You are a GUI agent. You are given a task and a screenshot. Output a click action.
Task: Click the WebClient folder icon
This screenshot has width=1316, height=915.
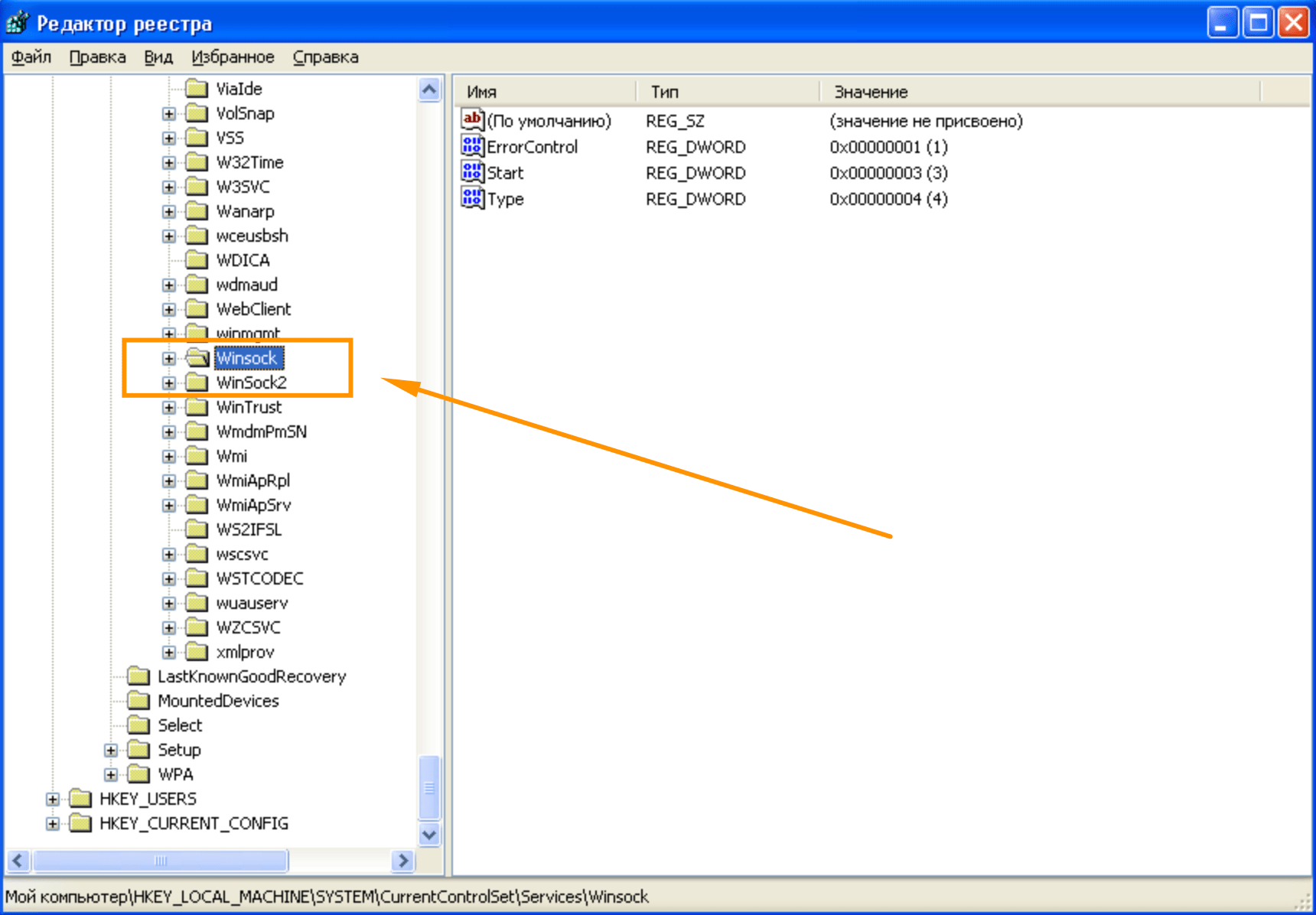pyautogui.click(x=197, y=309)
